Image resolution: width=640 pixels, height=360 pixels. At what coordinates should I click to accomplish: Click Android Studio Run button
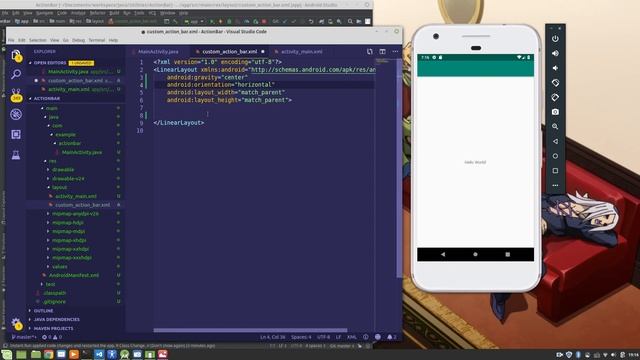(212, 21)
